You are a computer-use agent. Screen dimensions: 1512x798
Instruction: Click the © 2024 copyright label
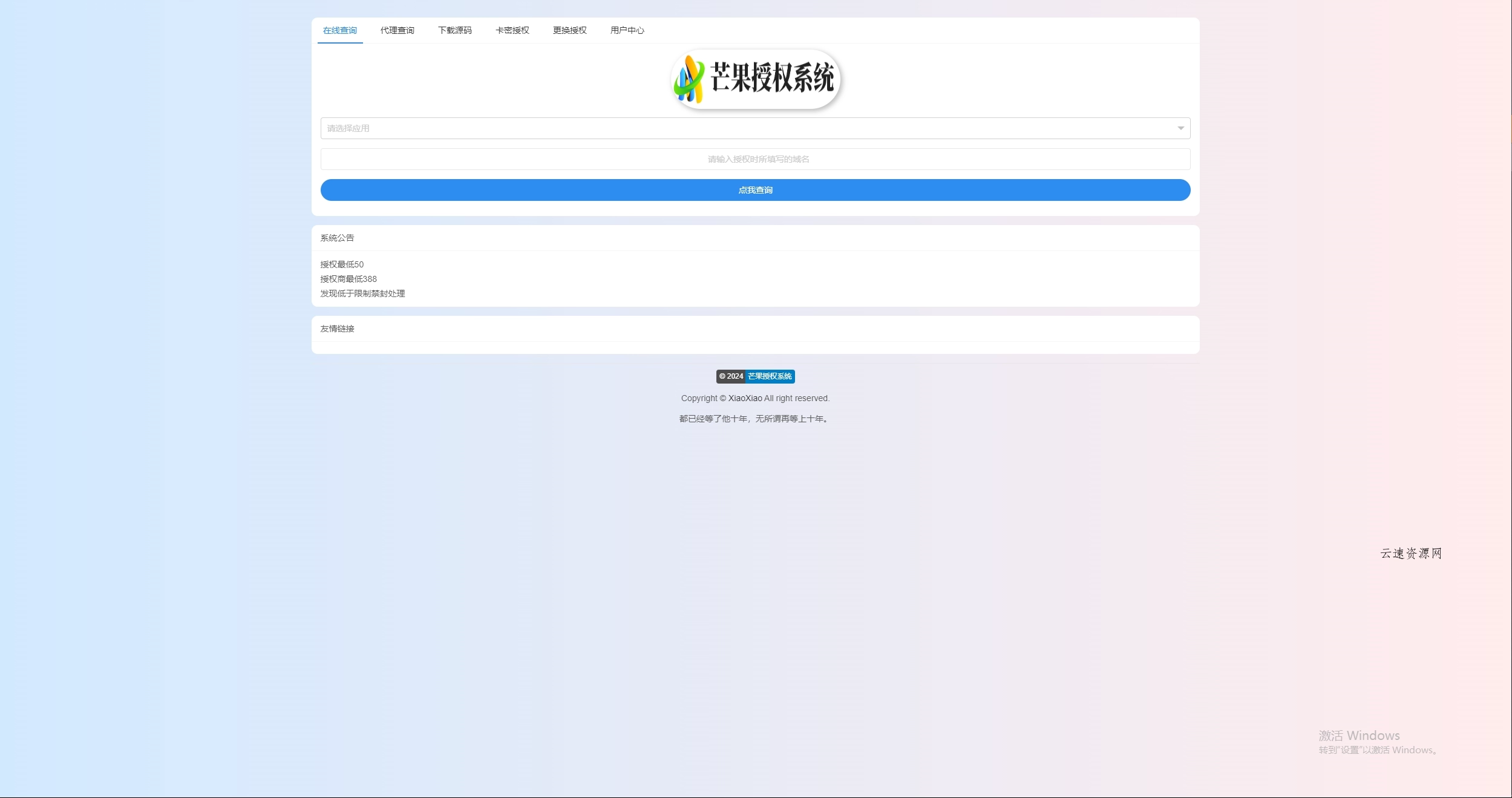point(731,376)
